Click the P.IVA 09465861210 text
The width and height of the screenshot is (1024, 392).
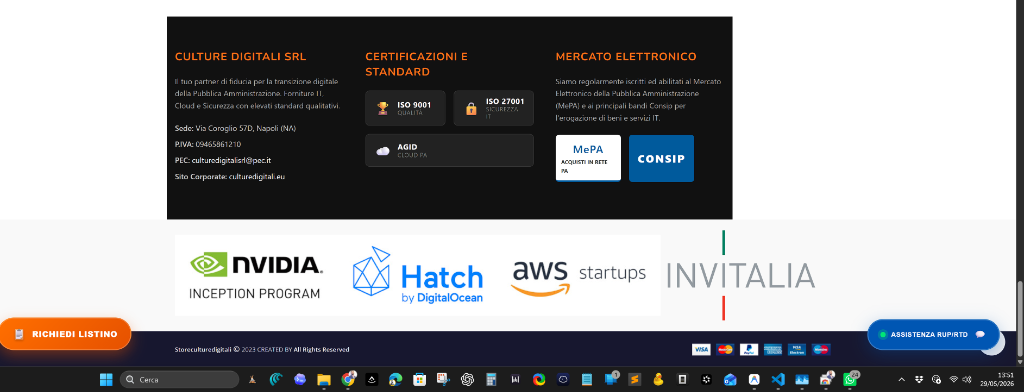tap(208, 144)
